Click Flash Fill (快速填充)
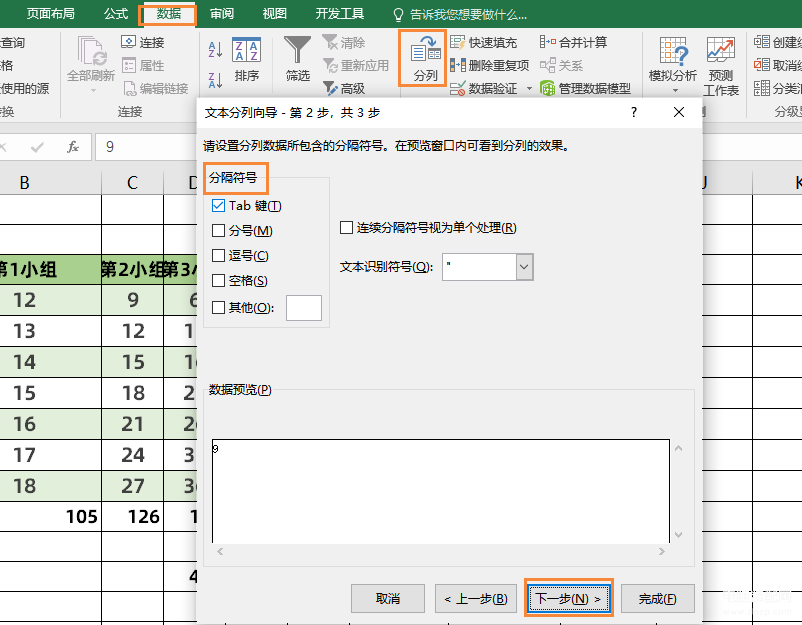Screen dimensions: 802x625 484,42
